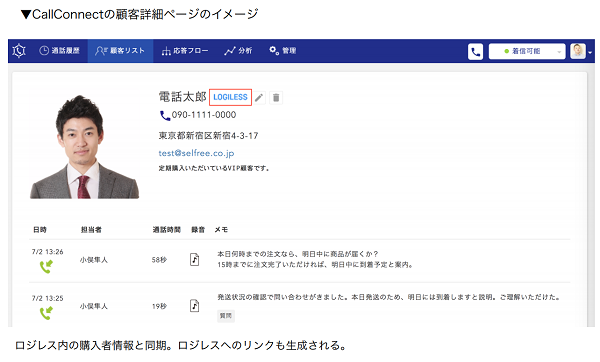Viewport: 600px width, 362px height.
Task: Click the 日時 column header
Action: pyautogui.click(x=40, y=230)
